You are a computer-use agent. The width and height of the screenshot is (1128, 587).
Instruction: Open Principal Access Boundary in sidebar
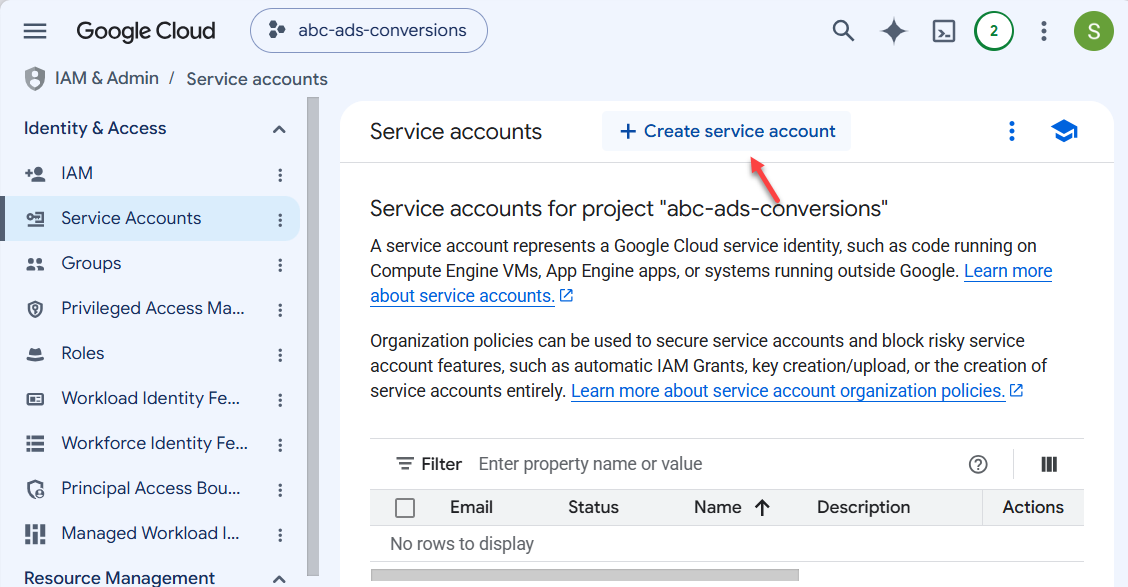coord(150,488)
